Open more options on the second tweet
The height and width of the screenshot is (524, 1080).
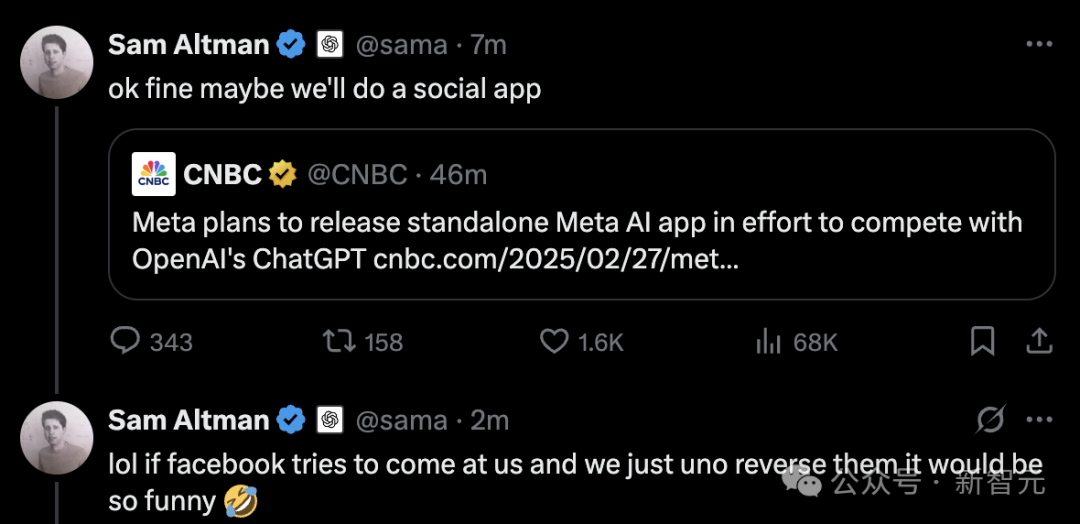[1039, 420]
